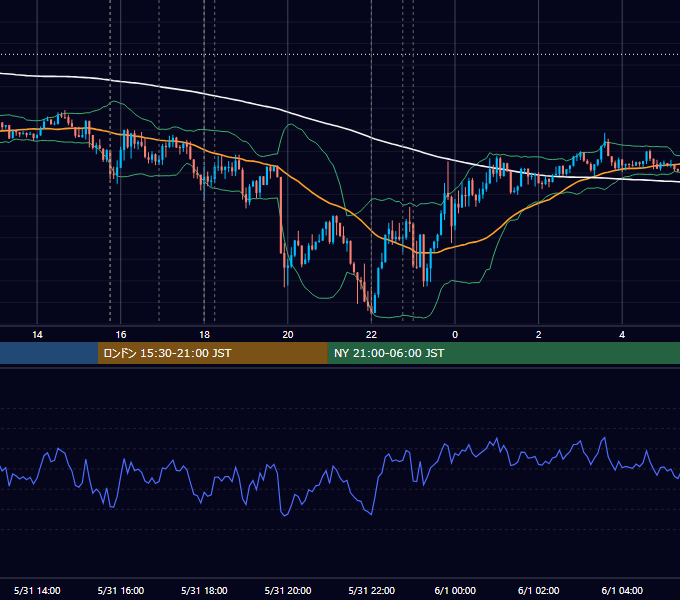Click the 6/1 02:00 time label
680x600 pixels.
pos(539,590)
